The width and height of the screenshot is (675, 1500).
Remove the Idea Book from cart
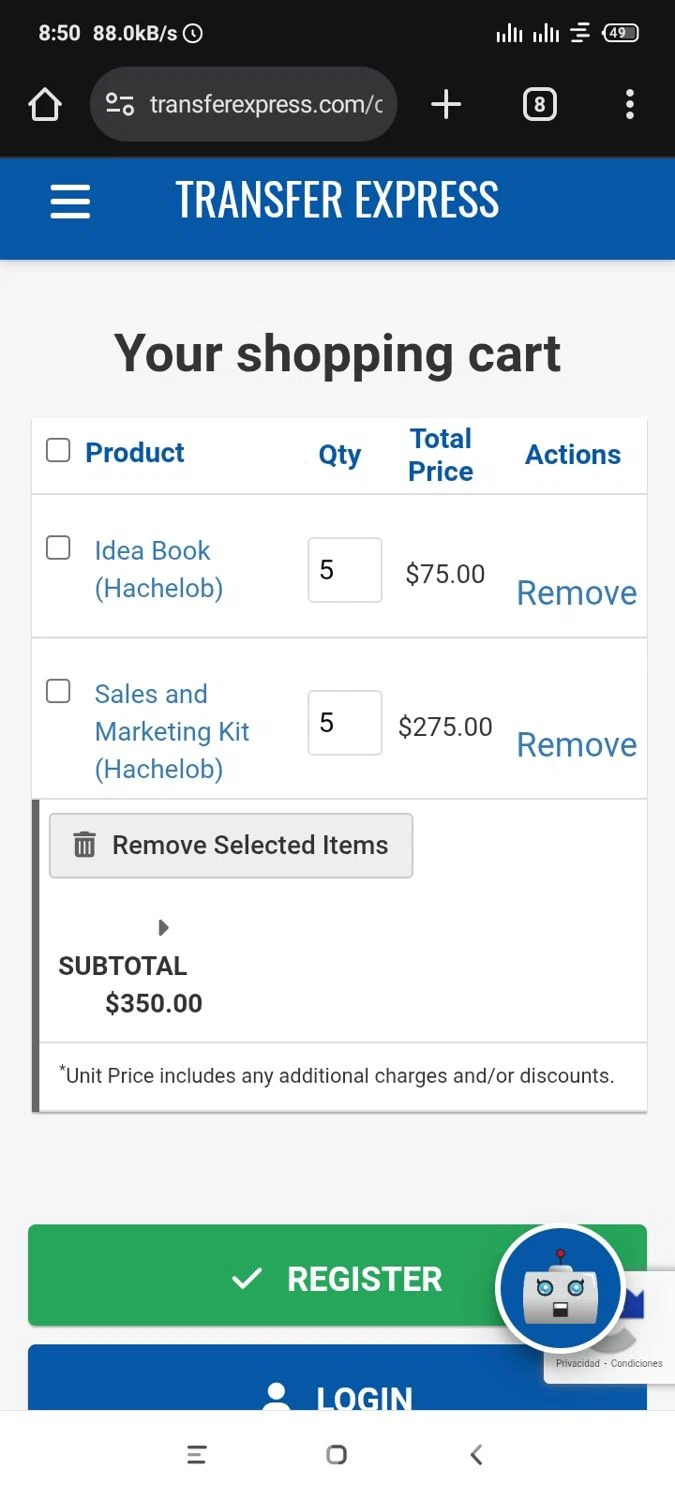pyautogui.click(x=577, y=593)
